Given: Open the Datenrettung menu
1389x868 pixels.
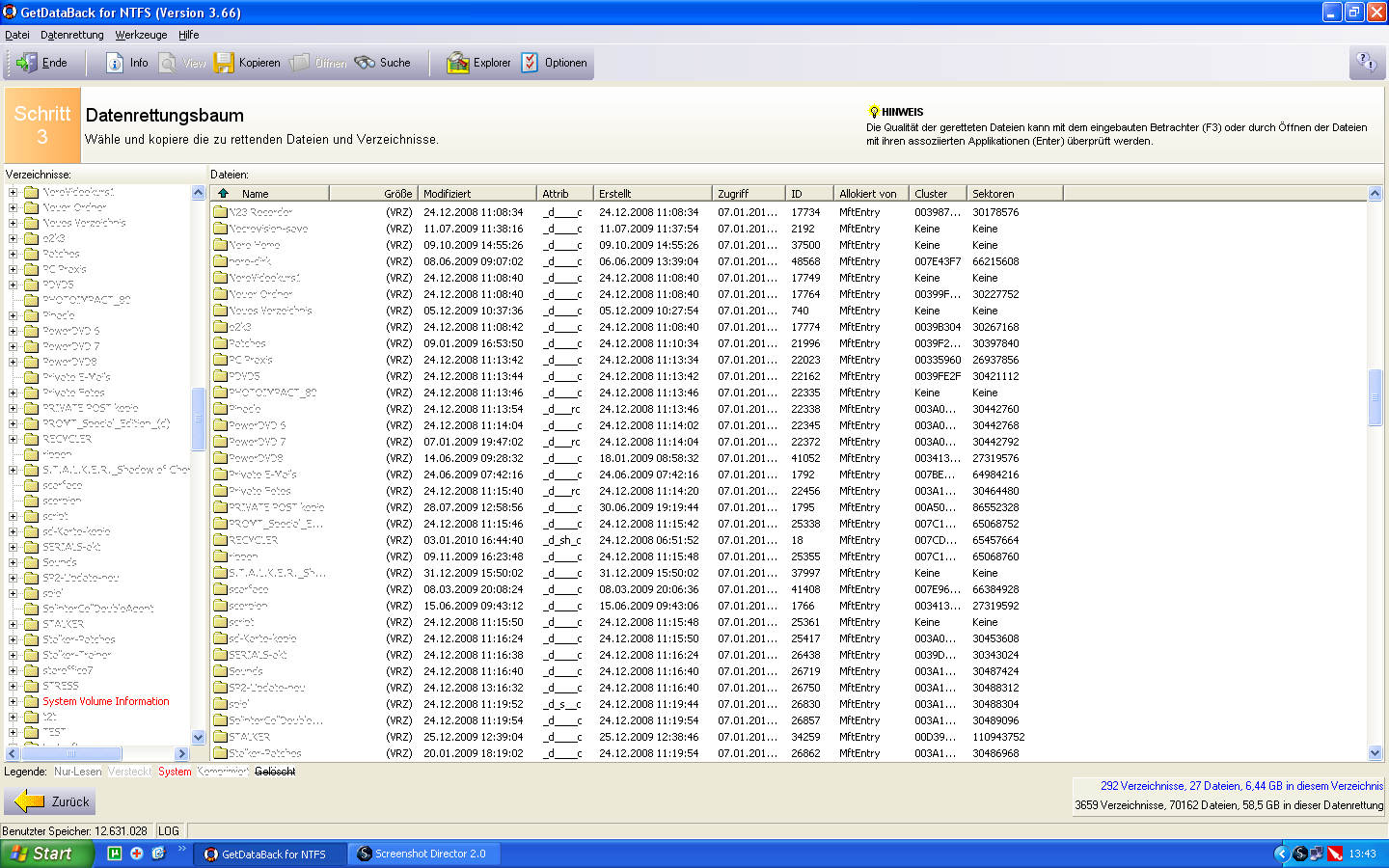Looking at the screenshot, I should coord(72,35).
